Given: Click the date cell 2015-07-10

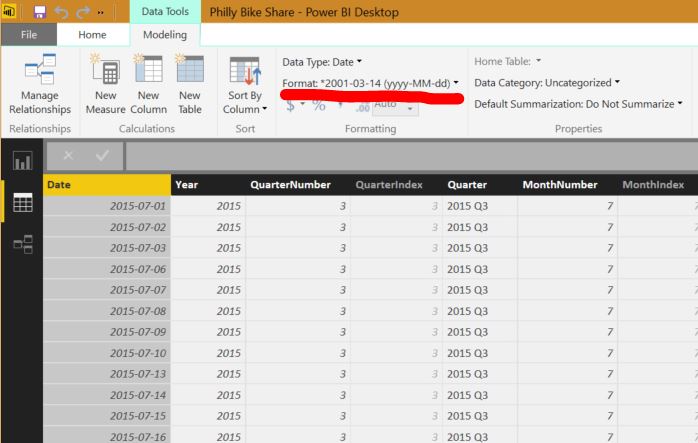Looking at the screenshot, I should click(107, 353).
